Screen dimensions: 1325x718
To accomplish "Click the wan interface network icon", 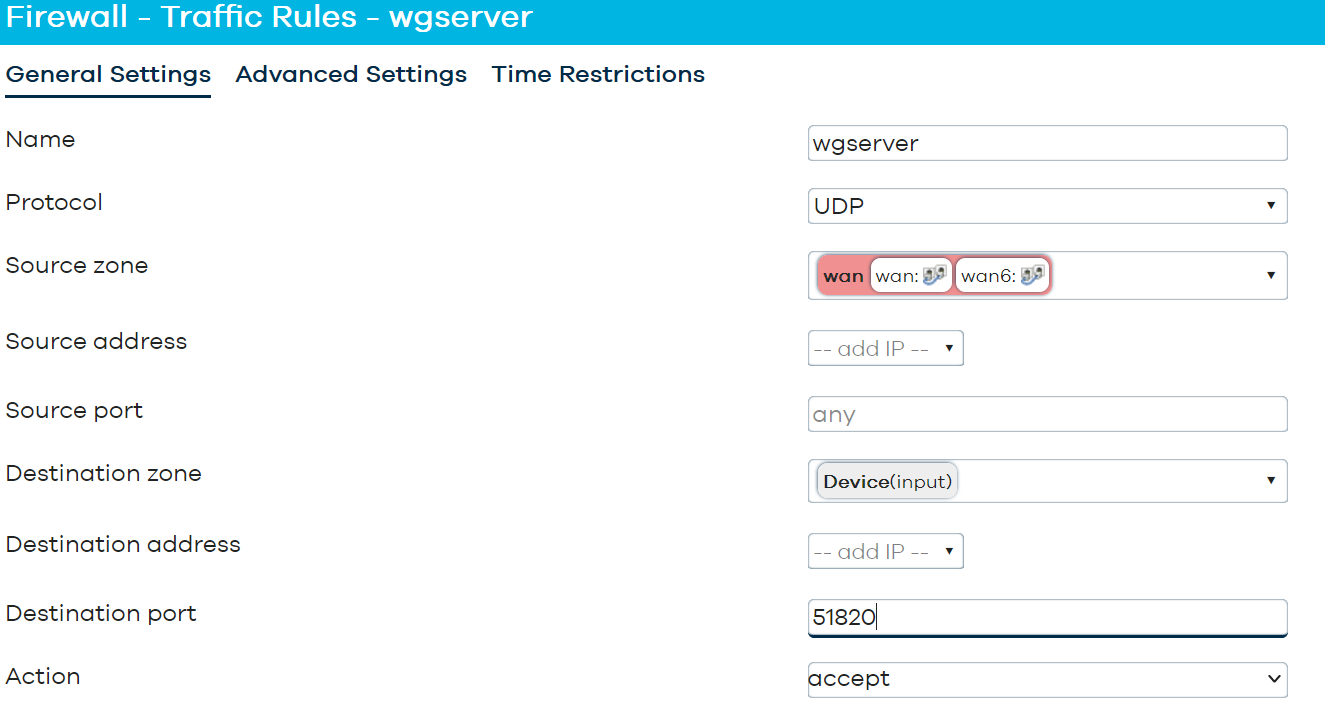I will 934,277.
